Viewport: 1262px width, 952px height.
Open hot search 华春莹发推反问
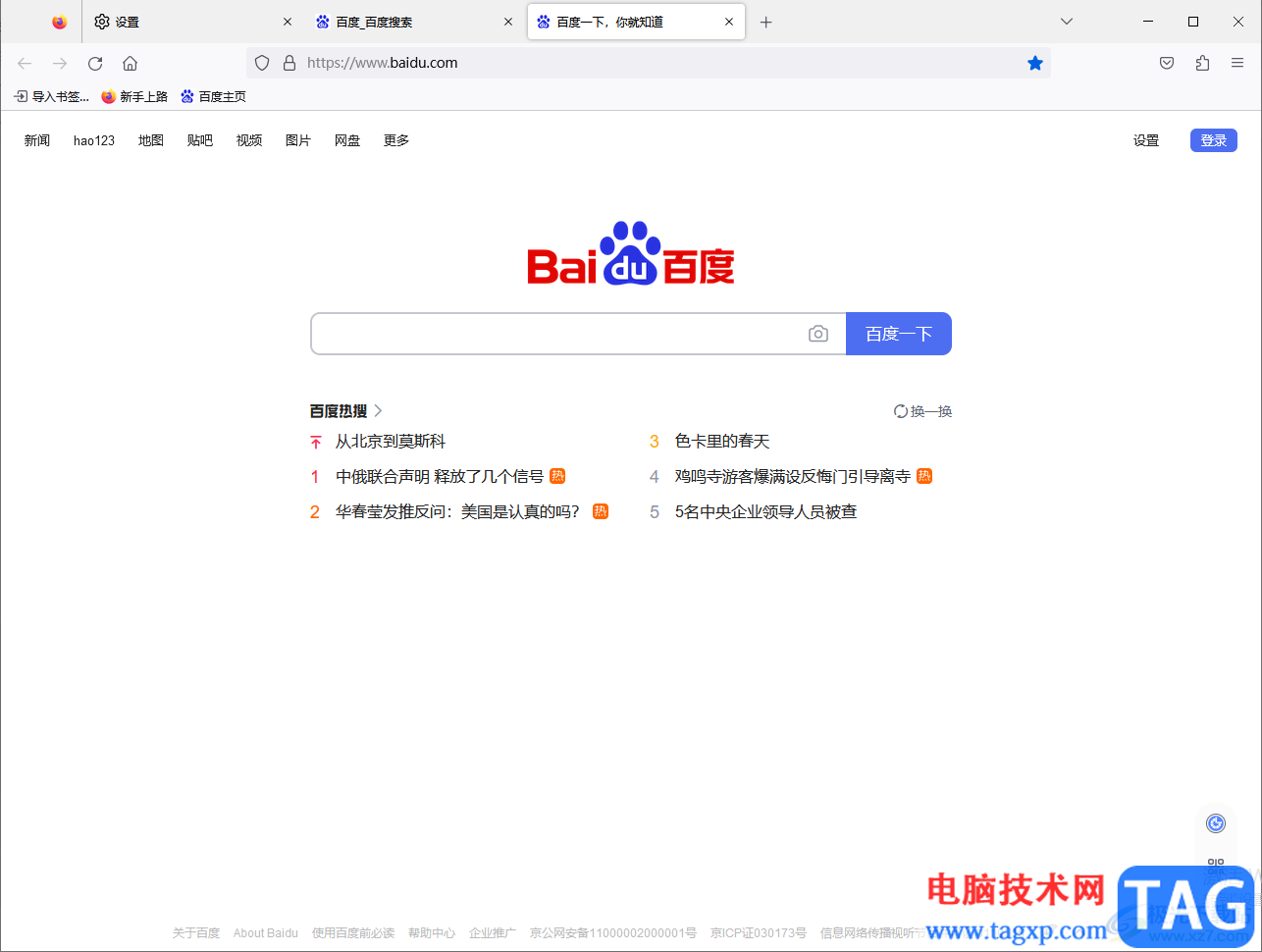458,512
